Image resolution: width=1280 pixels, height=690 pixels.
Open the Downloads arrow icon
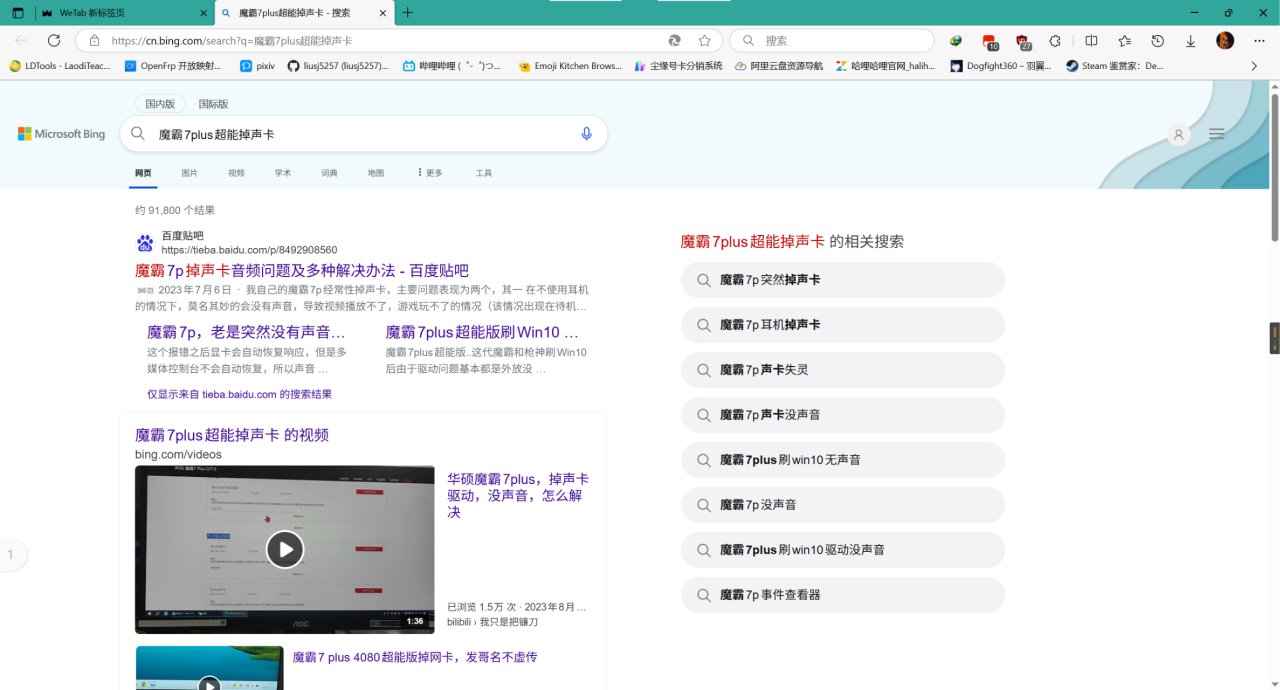click(x=1191, y=41)
